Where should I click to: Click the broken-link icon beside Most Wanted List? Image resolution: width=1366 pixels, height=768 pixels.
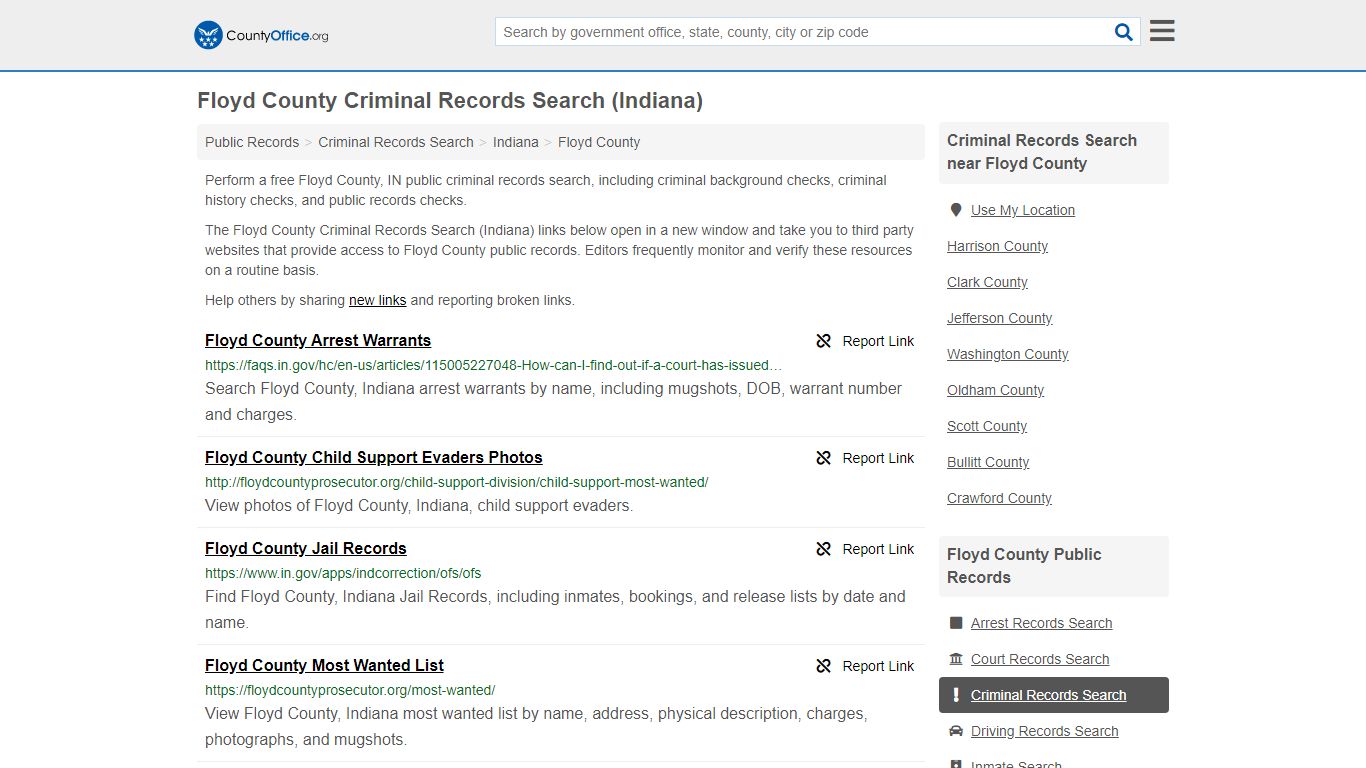pos(824,666)
